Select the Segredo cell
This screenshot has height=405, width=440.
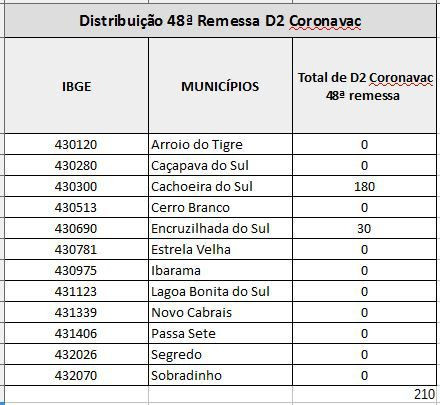point(220,354)
